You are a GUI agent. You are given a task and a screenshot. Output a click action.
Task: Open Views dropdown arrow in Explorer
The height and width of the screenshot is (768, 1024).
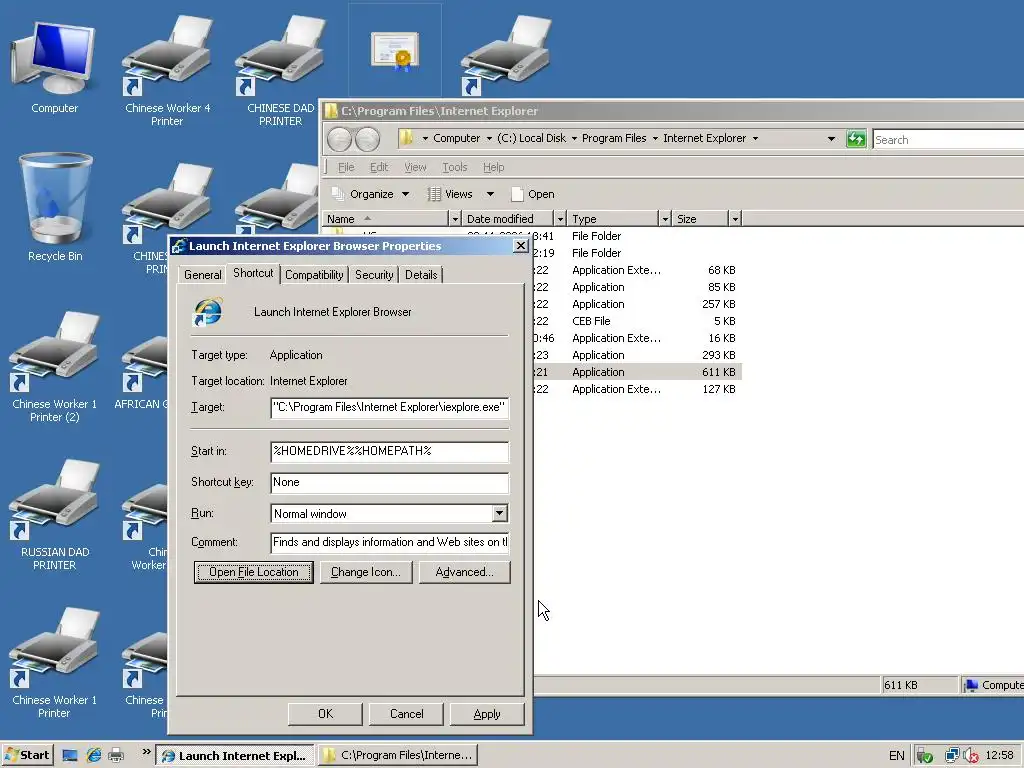(490, 194)
